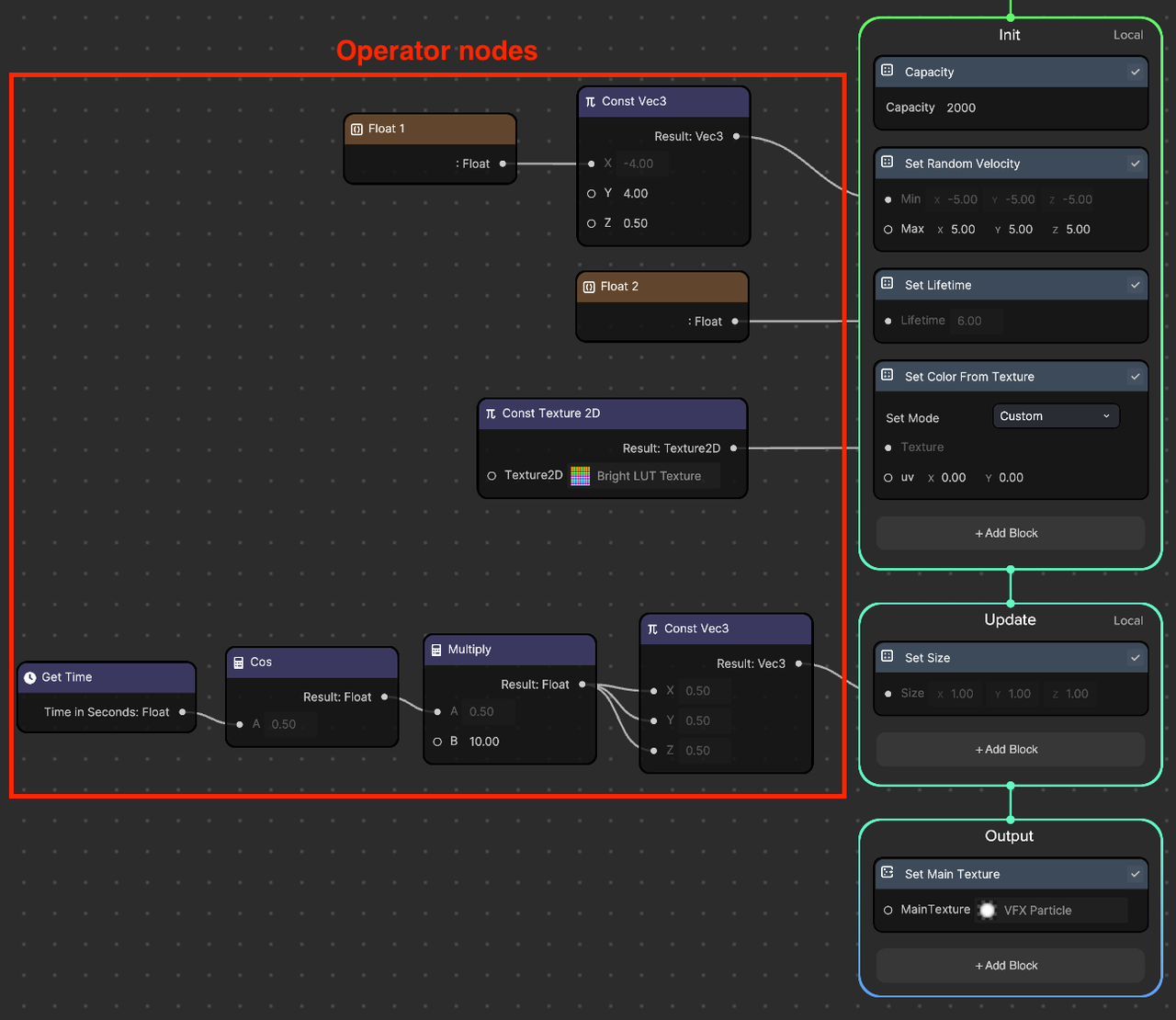This screenshot has height=1020, width=1176.
Task: Click the Bright LUT Texture swatch
Action: point(580,475)
